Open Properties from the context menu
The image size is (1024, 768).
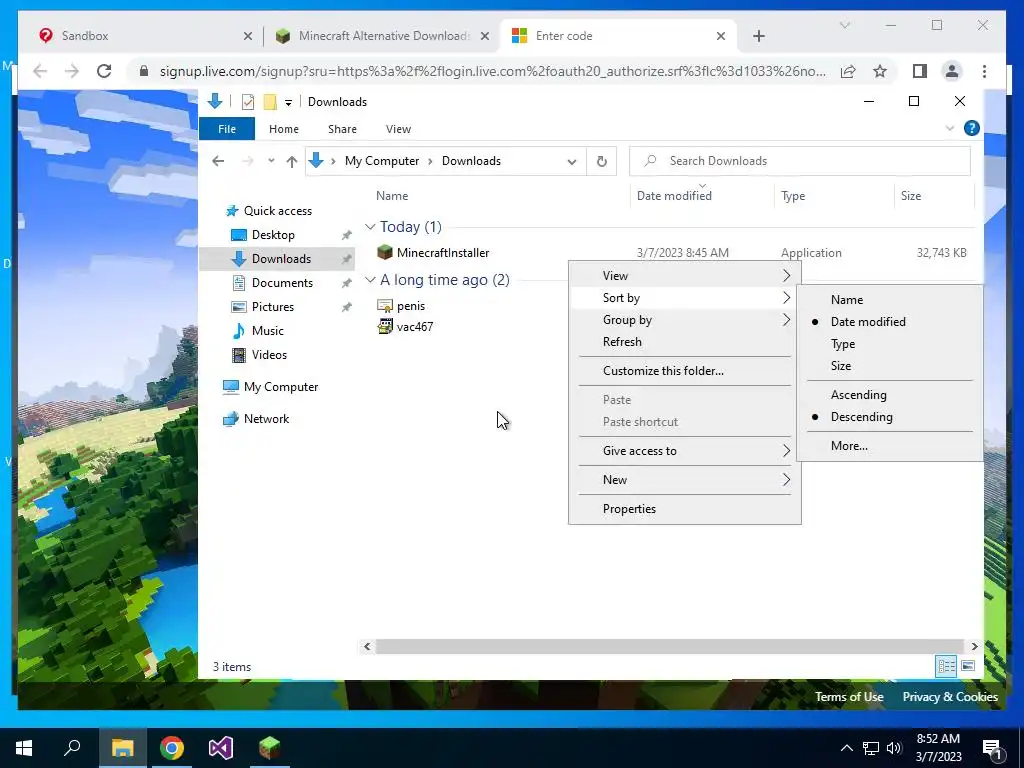(x=684, y=509)
